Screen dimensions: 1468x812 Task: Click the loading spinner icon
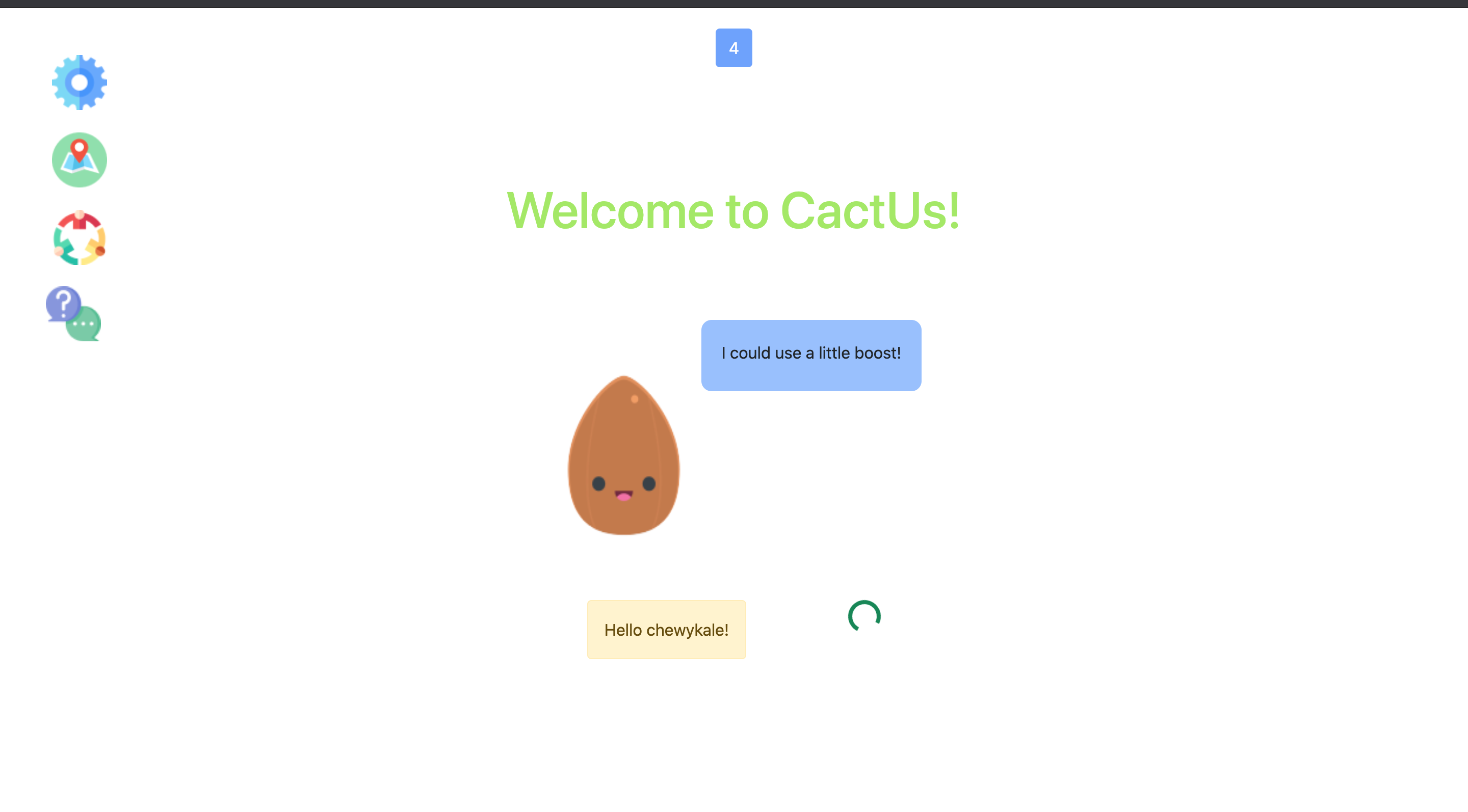(x=864, y=616)
